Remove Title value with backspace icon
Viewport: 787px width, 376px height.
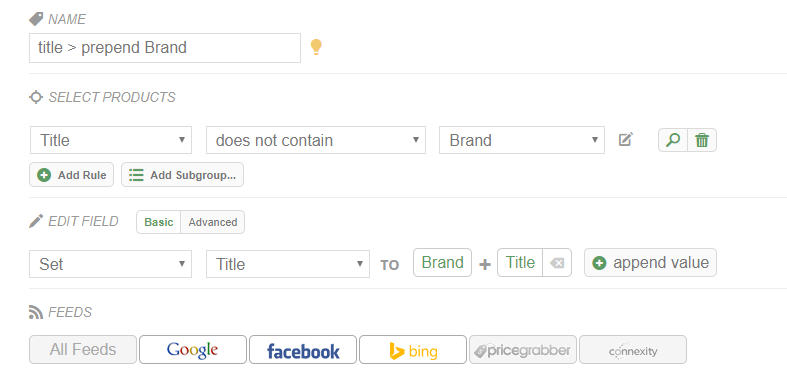pyautogui.click(x=557, y=263)
